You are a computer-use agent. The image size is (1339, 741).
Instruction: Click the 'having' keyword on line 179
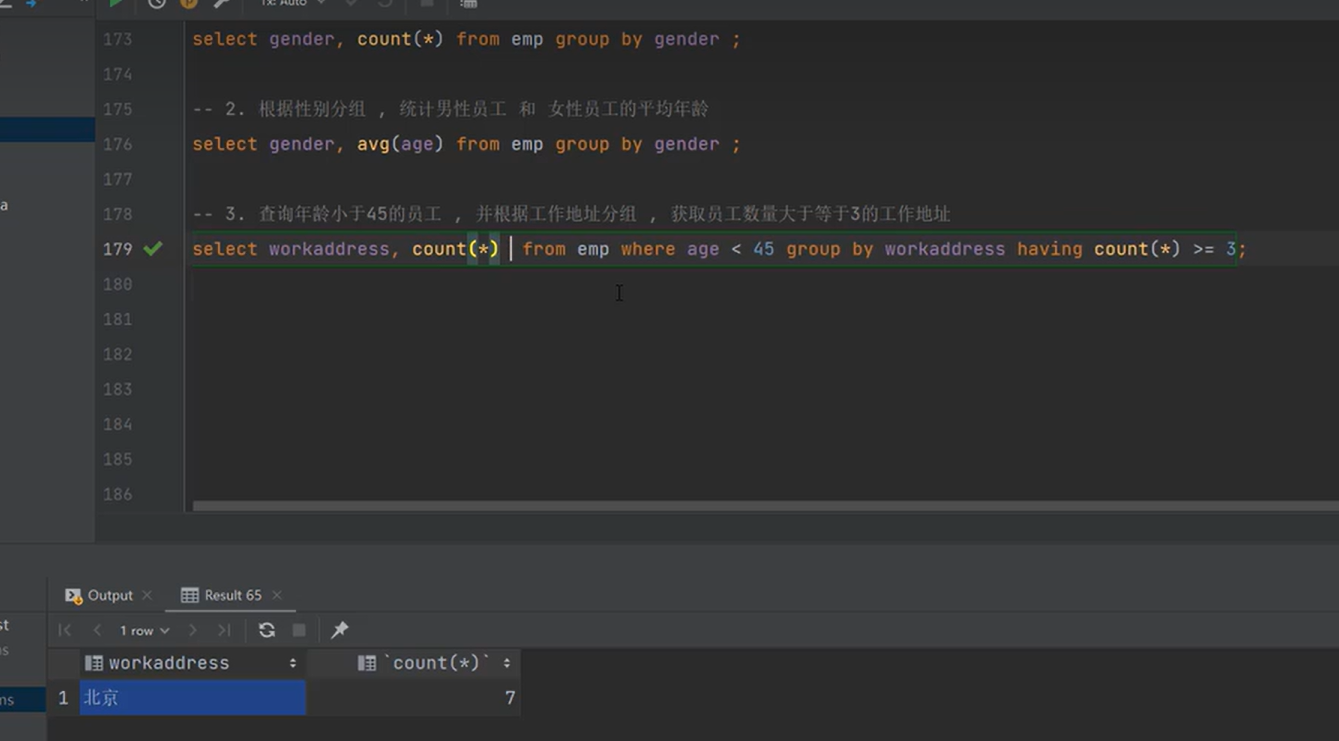(x=1050, y=249)
